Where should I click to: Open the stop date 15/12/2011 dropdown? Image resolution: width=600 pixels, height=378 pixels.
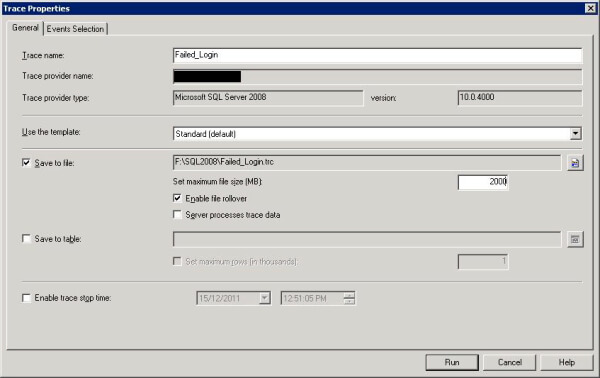click(x=264, y=298)
